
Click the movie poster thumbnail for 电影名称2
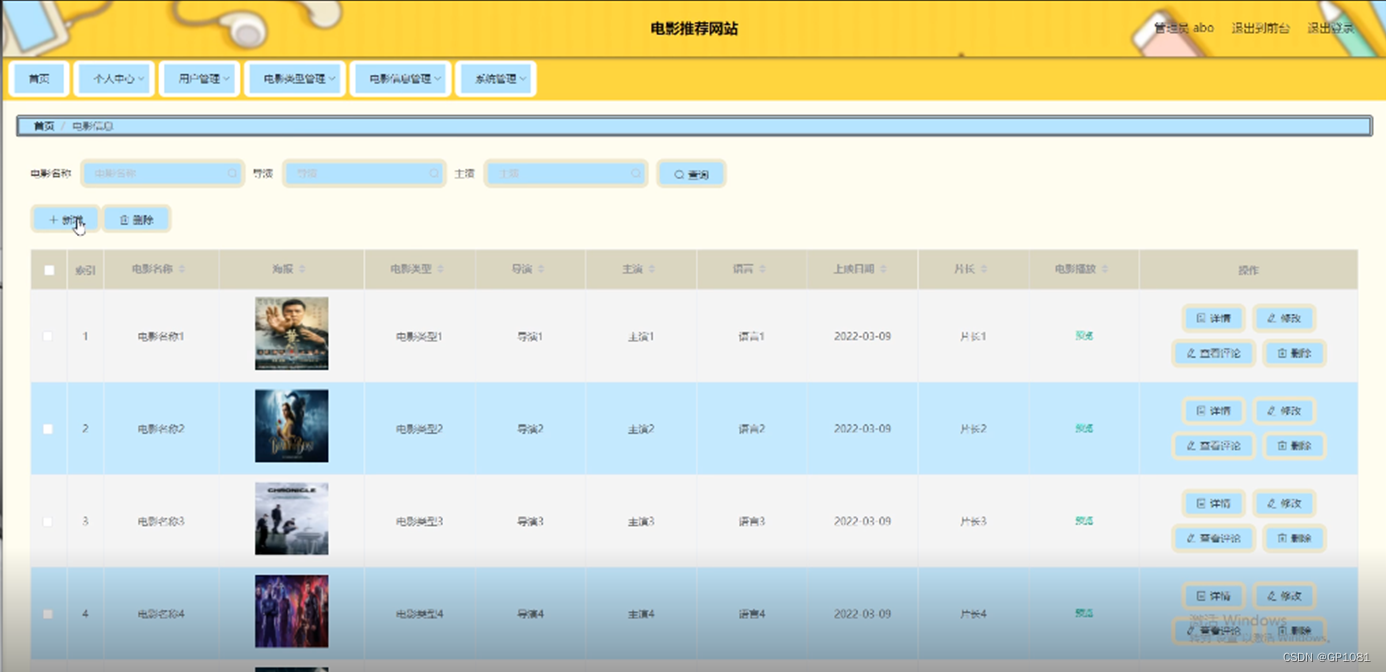point(291,428)
